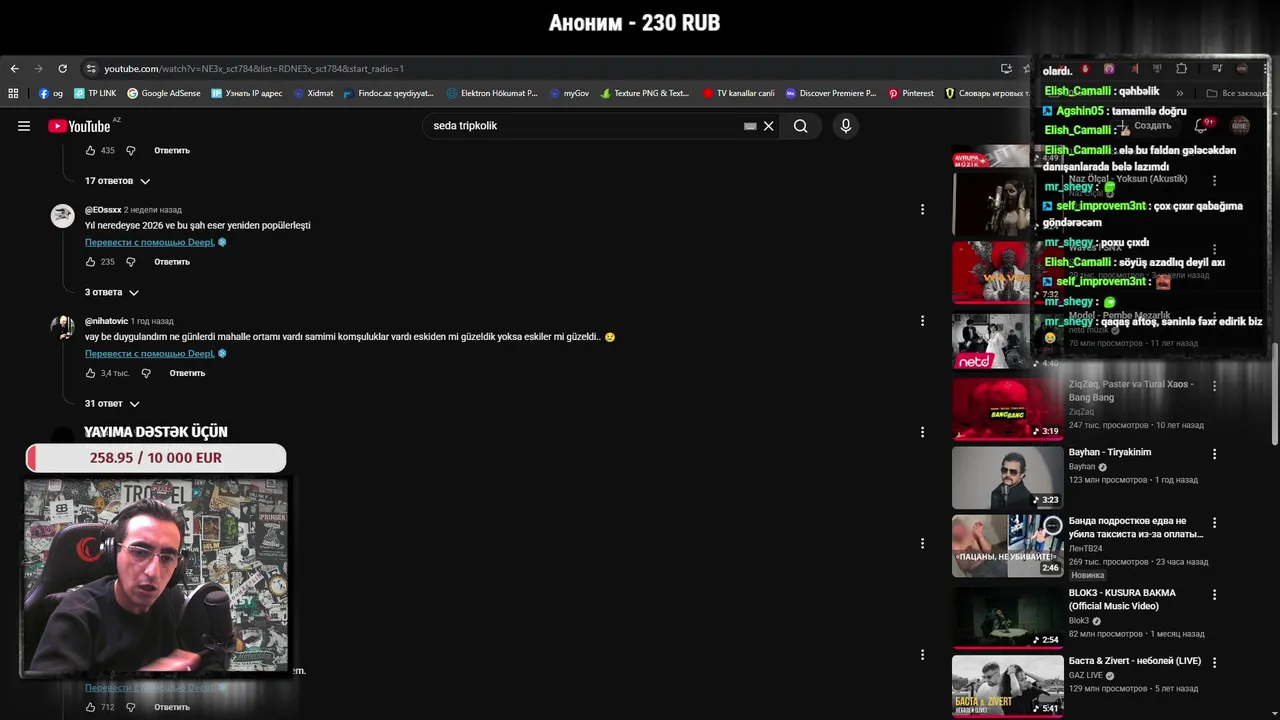Reply to @EOssxx comment via Ответить

172,262
